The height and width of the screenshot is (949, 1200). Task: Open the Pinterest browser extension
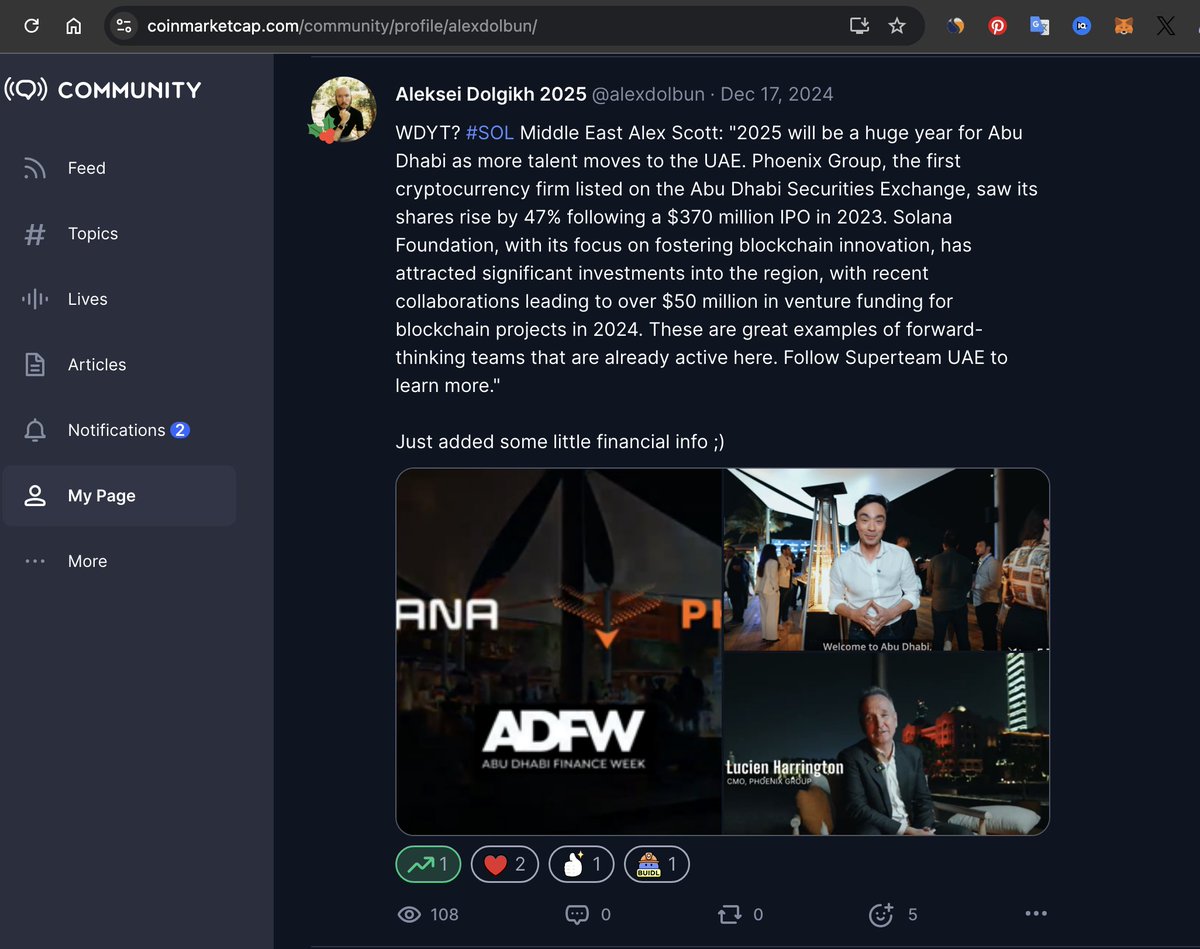point(998,27)
